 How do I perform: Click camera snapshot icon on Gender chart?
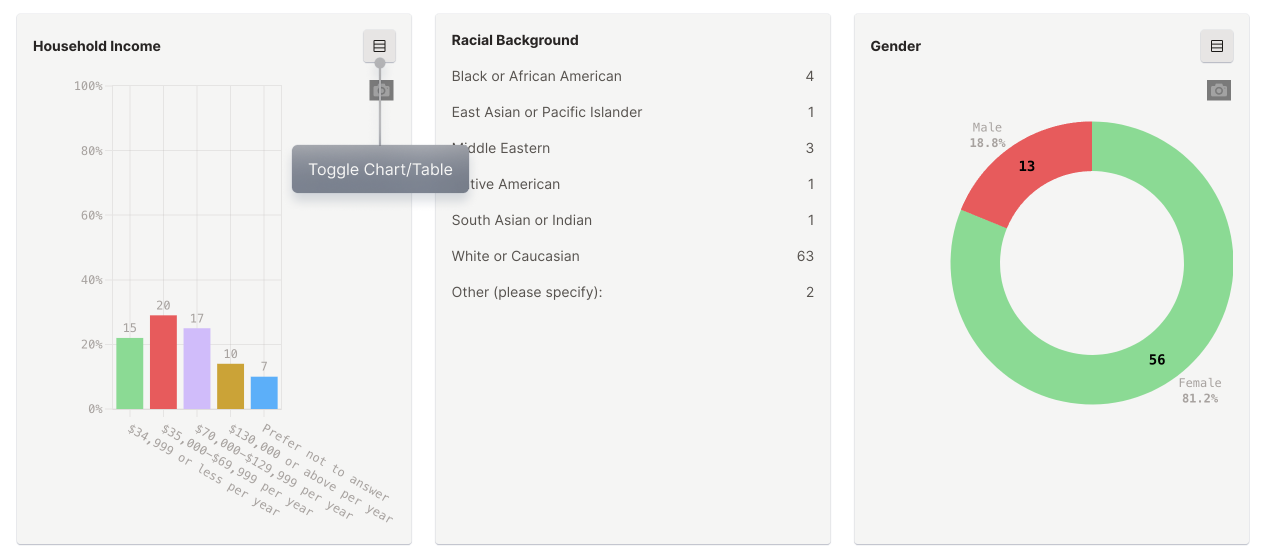click(x=1218, y=91)
